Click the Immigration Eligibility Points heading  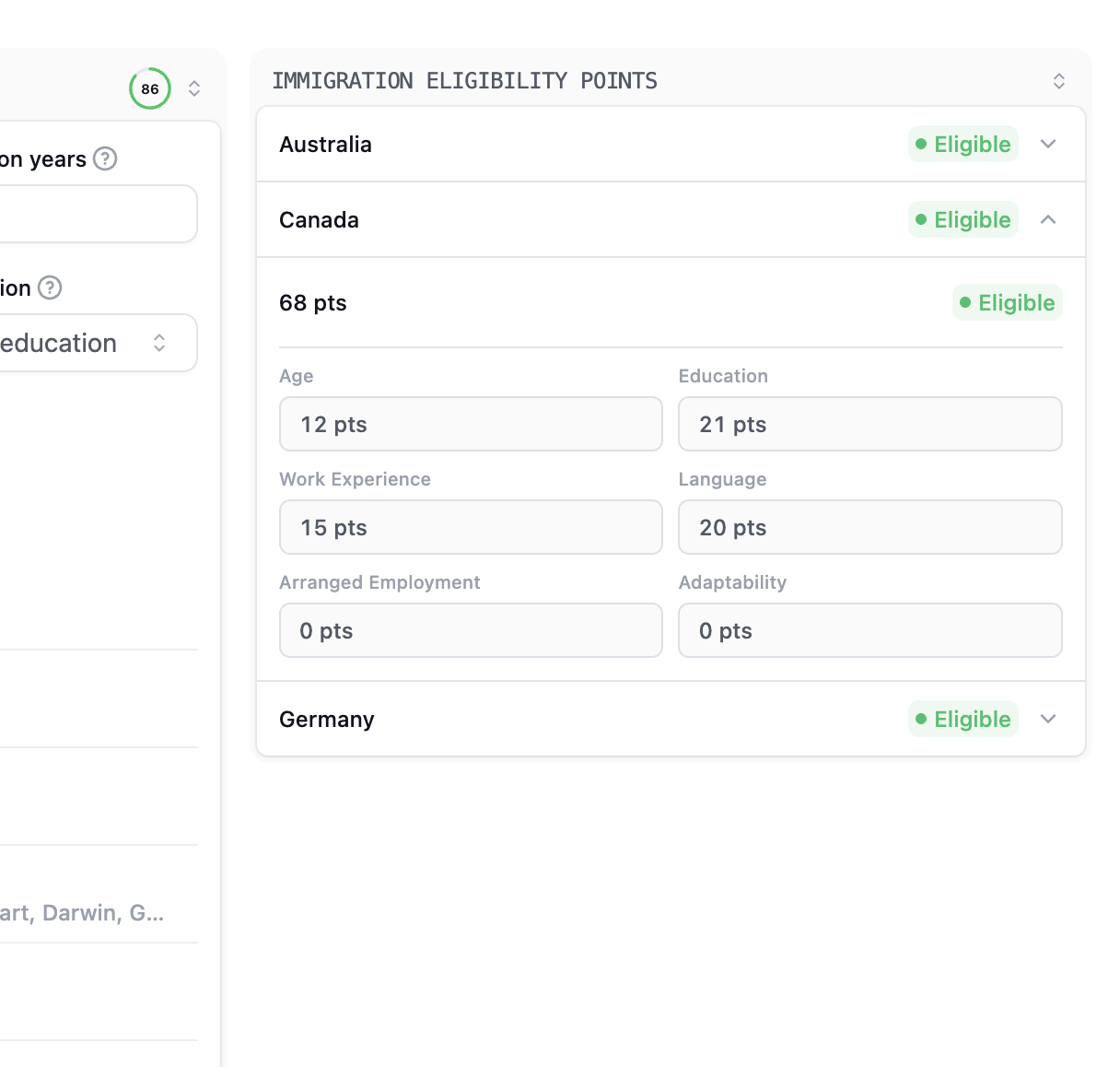click(x=465, y=81)
